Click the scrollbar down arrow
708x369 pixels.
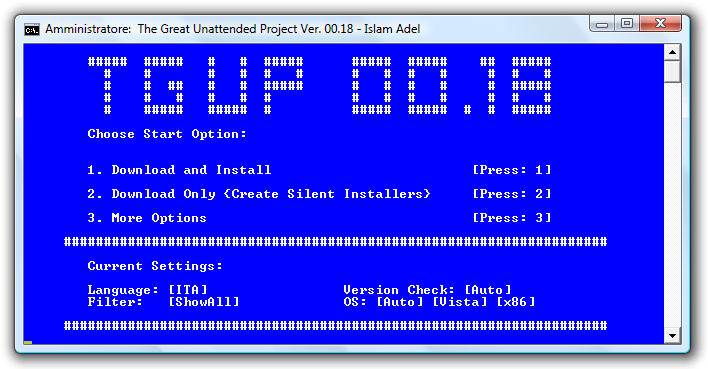pyautogui.click(x=672, y=336)
